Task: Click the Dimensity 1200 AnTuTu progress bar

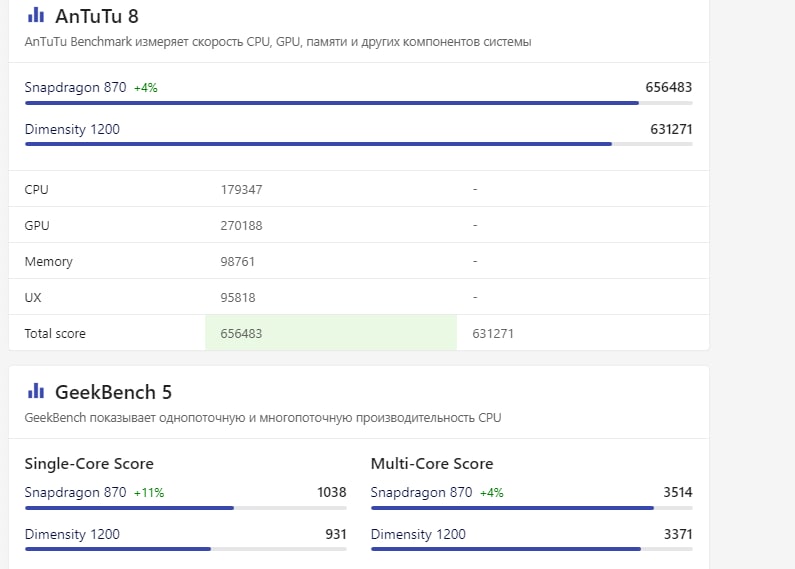Action: [x=358, y=144]
